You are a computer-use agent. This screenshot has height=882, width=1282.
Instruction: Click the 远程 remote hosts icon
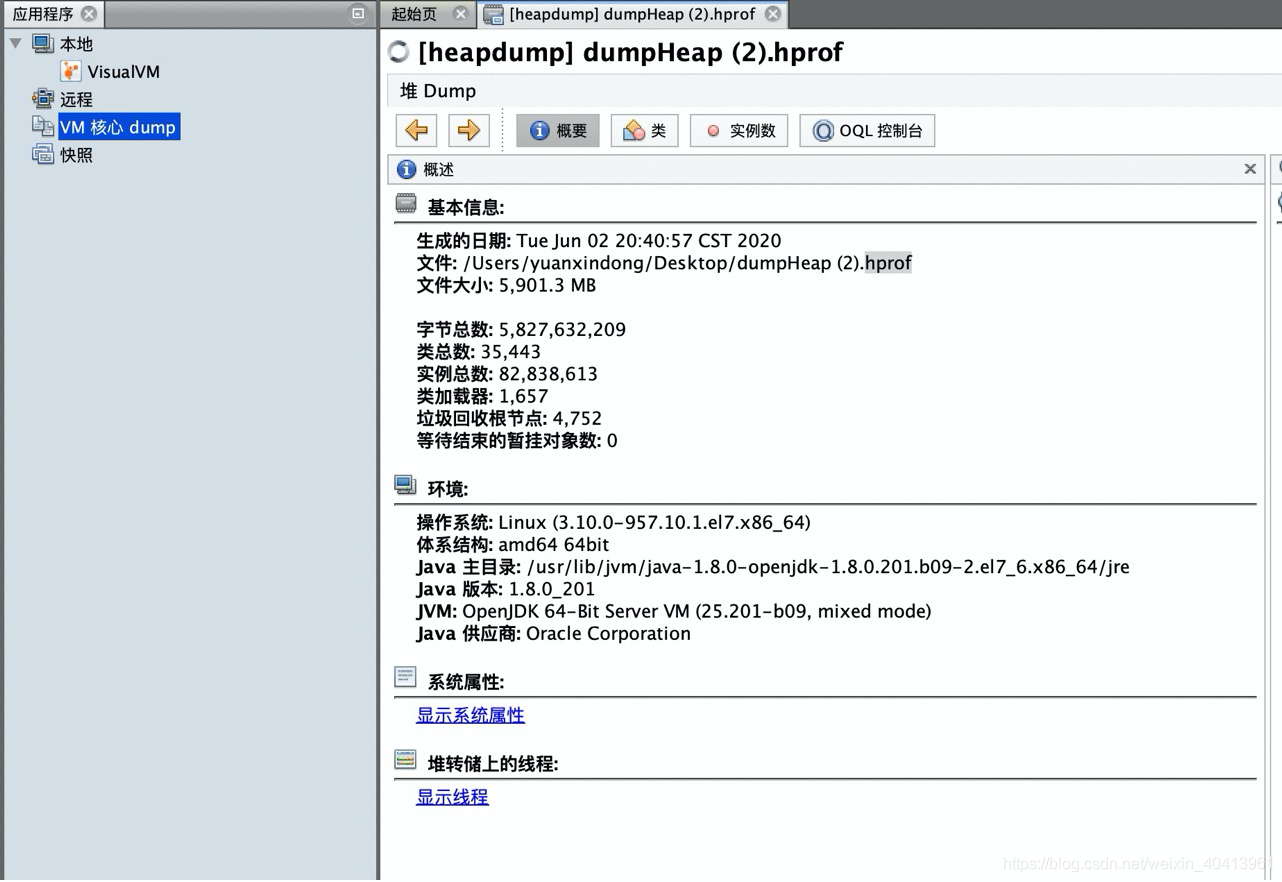43,99
